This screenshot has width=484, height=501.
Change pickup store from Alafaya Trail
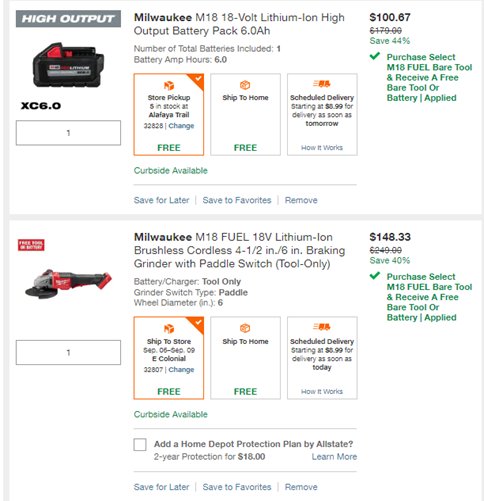[x=181, y=126]
